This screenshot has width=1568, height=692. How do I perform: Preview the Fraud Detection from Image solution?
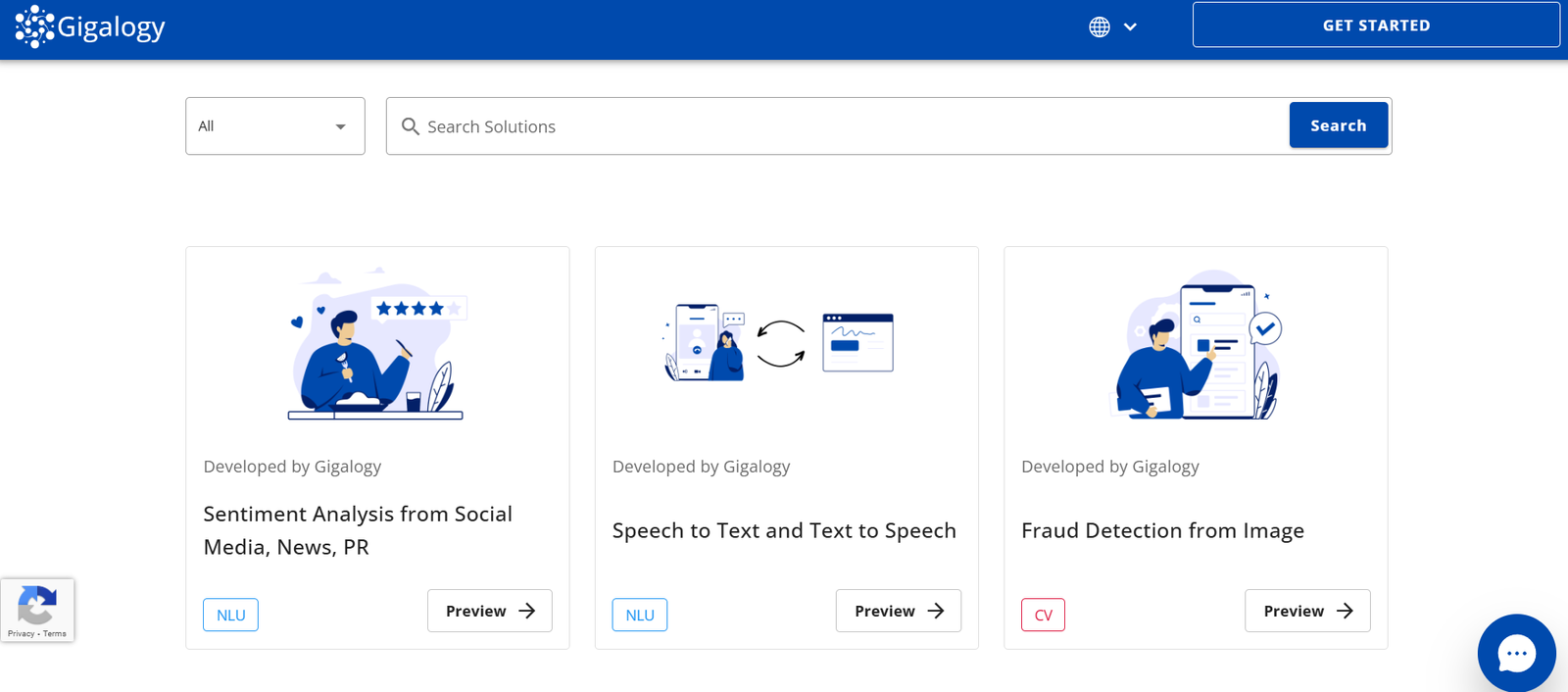1306,611
